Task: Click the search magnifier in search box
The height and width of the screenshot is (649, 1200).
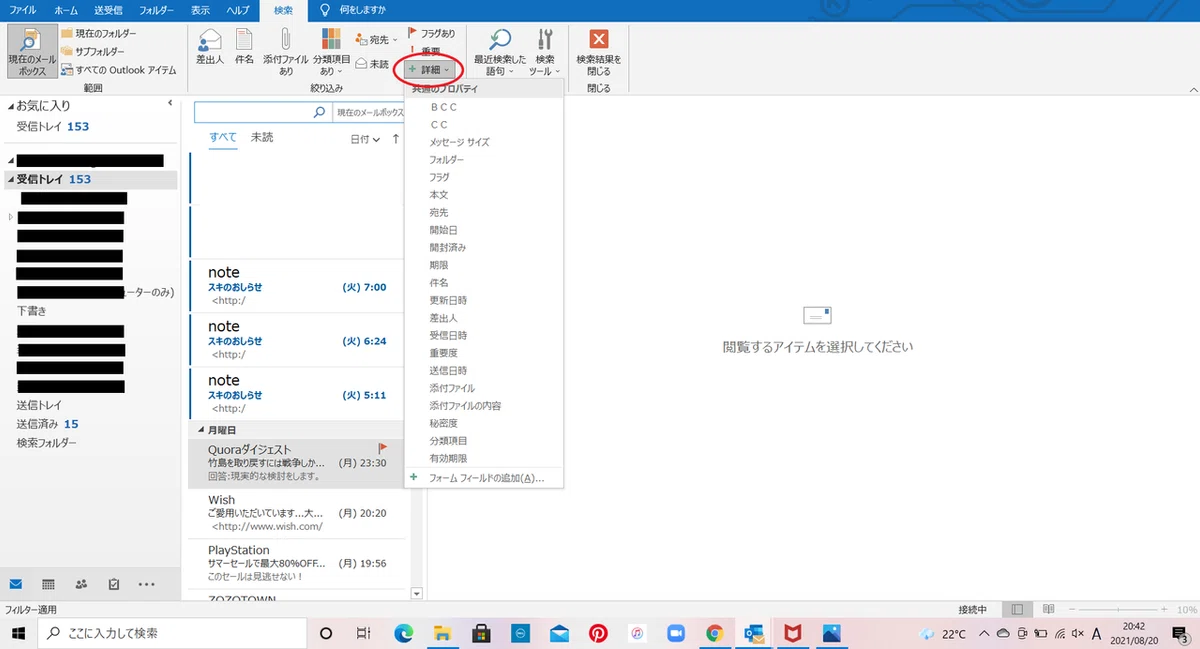Action: pyautogui.click(x=319, y=113)
